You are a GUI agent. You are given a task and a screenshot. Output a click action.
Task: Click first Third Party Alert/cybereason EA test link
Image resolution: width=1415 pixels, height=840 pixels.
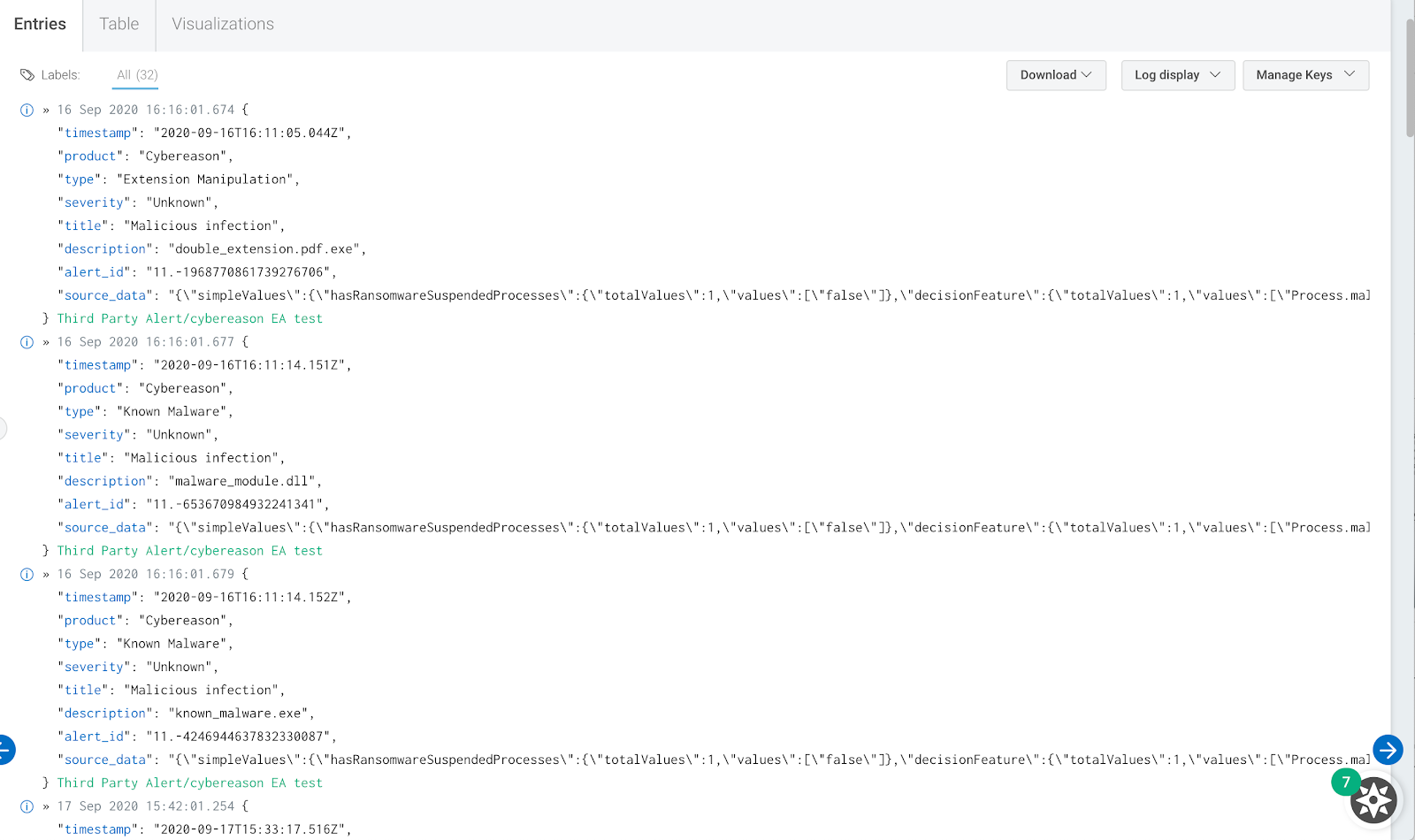click(189, 318)
